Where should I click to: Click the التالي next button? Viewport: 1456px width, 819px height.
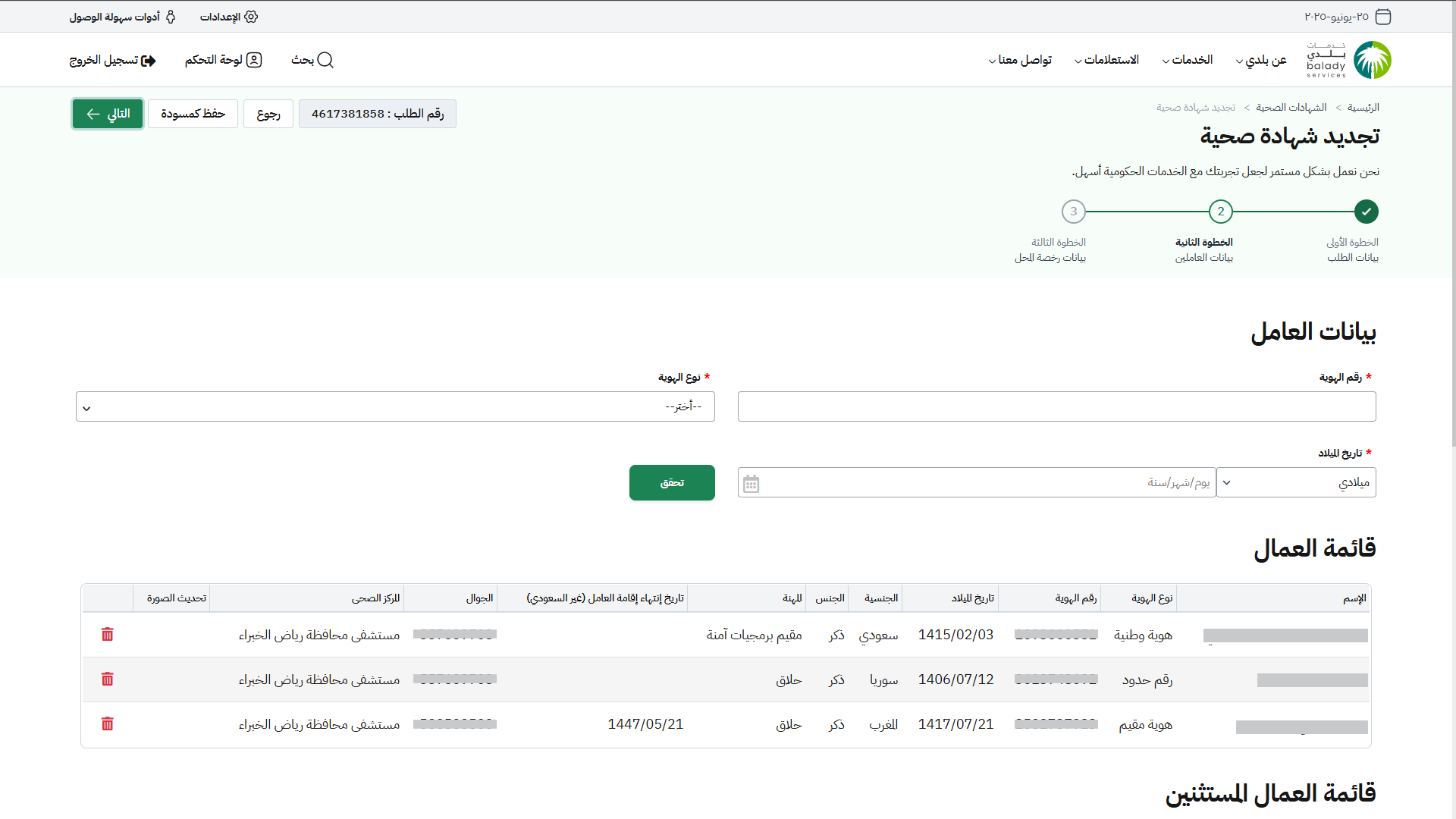pyautogui.click(x=108, y=114)
